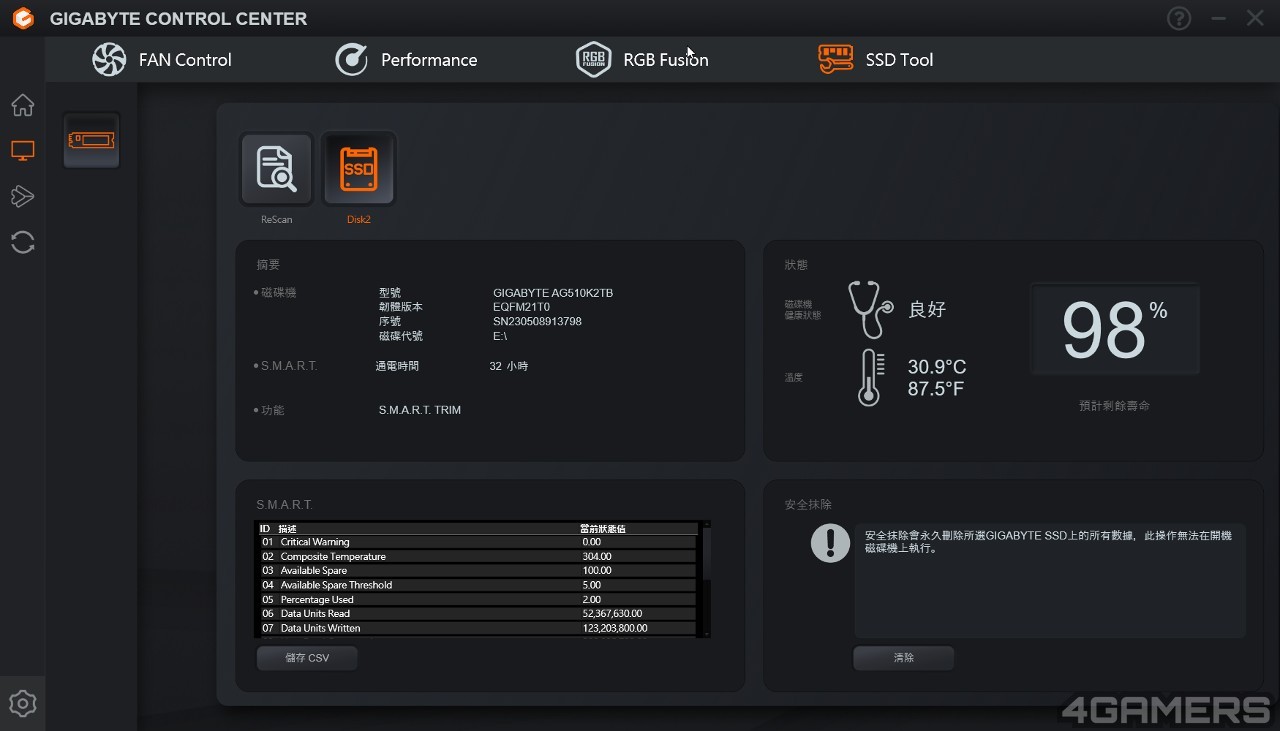Screen dimensions: 1280x731
Task: Click the 30.9°C temperature reading
Action: (937, 367)
